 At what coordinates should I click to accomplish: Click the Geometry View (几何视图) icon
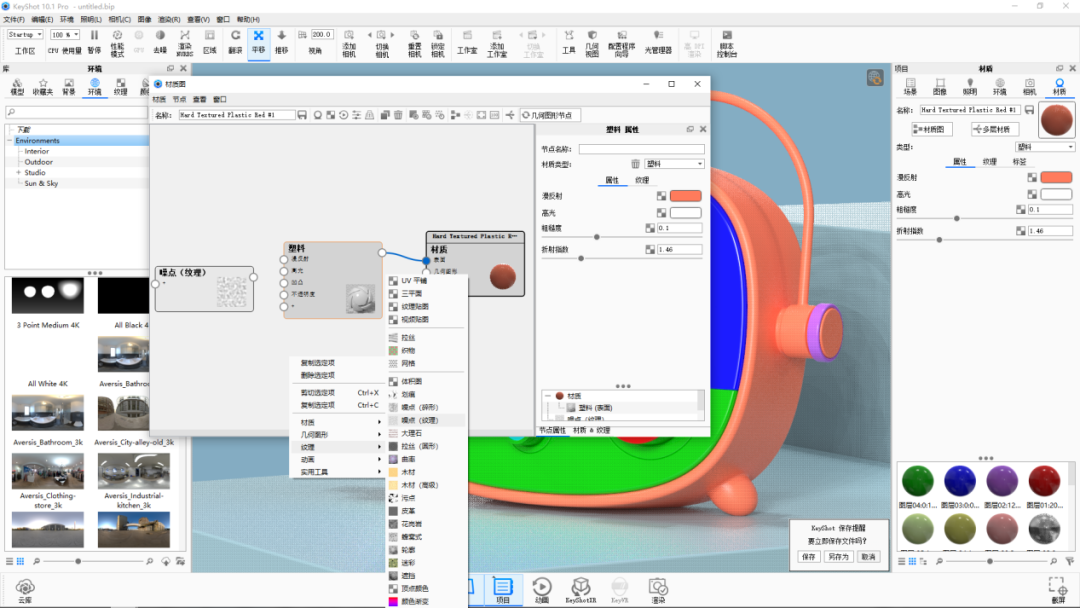(x=592, y=43)
